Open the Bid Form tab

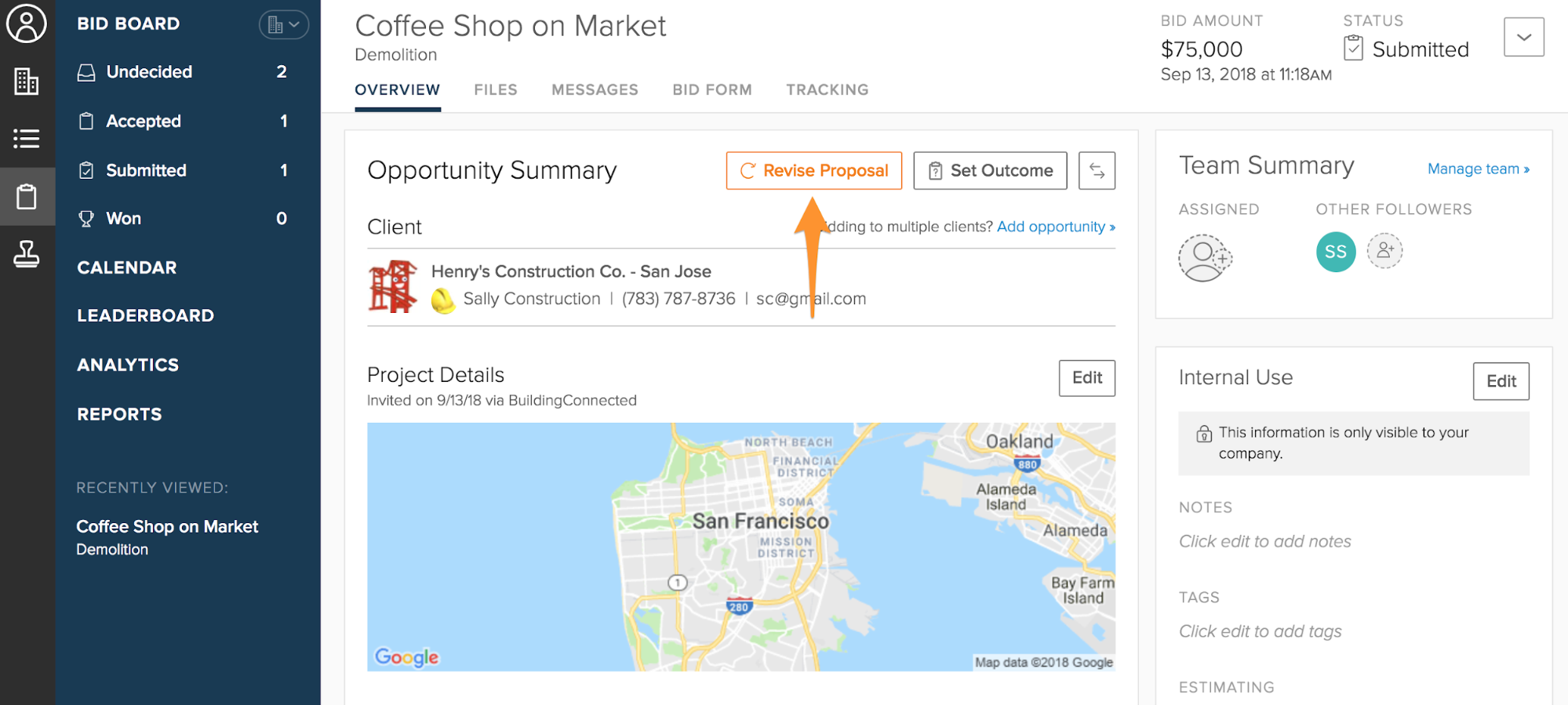(x=711, y=90)
